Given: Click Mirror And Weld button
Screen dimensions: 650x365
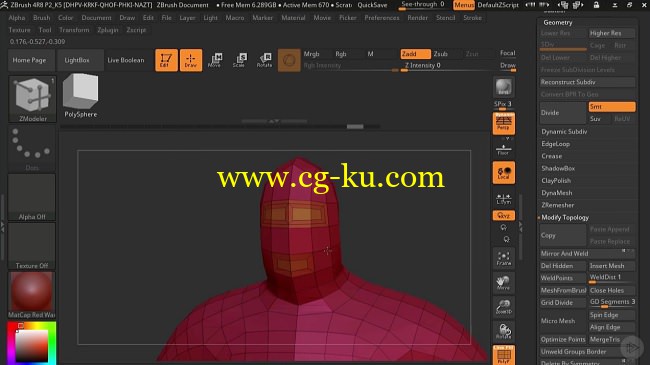Looking at the screenshot, I should click(587, 253).
